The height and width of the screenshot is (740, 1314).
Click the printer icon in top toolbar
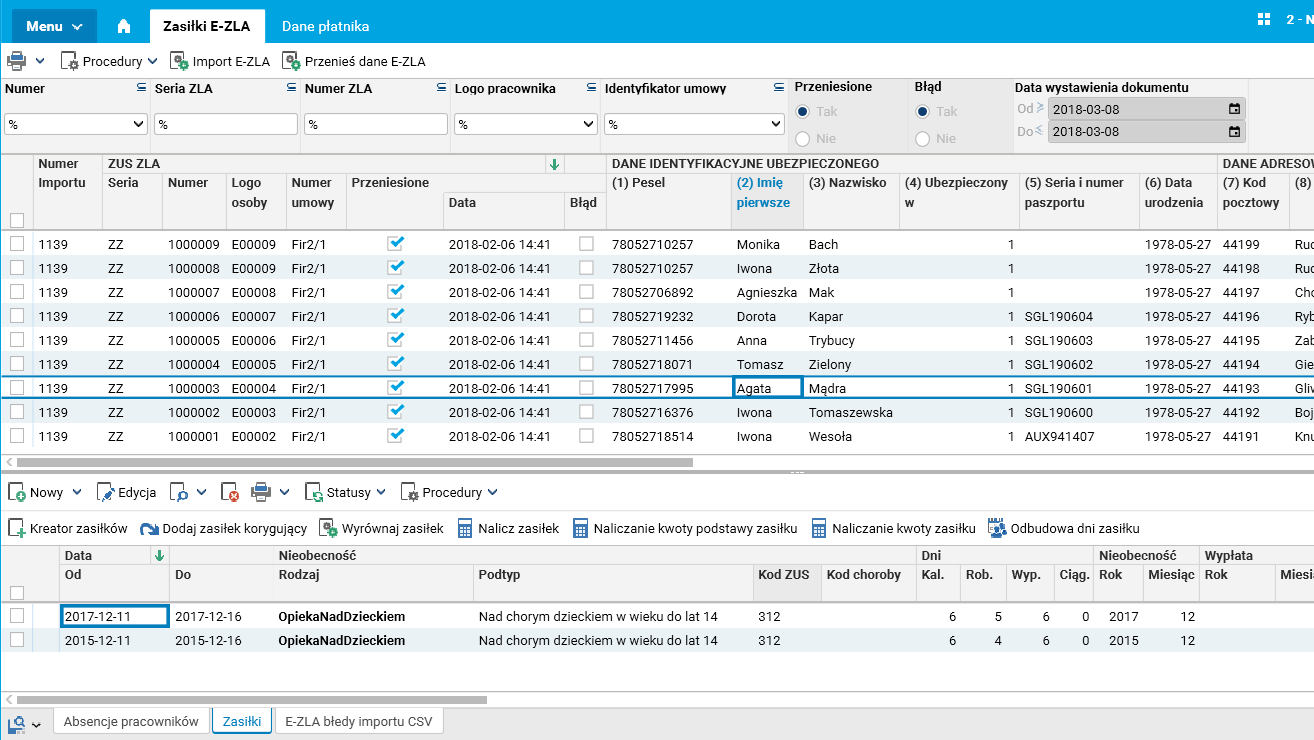pyautogui.click(x=17, y=62)
